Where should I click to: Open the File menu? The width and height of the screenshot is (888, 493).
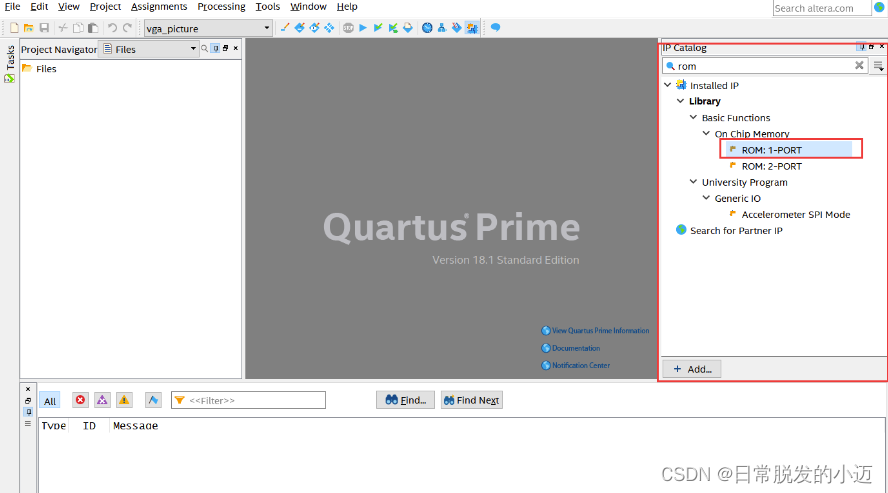[x=12, y=7]
